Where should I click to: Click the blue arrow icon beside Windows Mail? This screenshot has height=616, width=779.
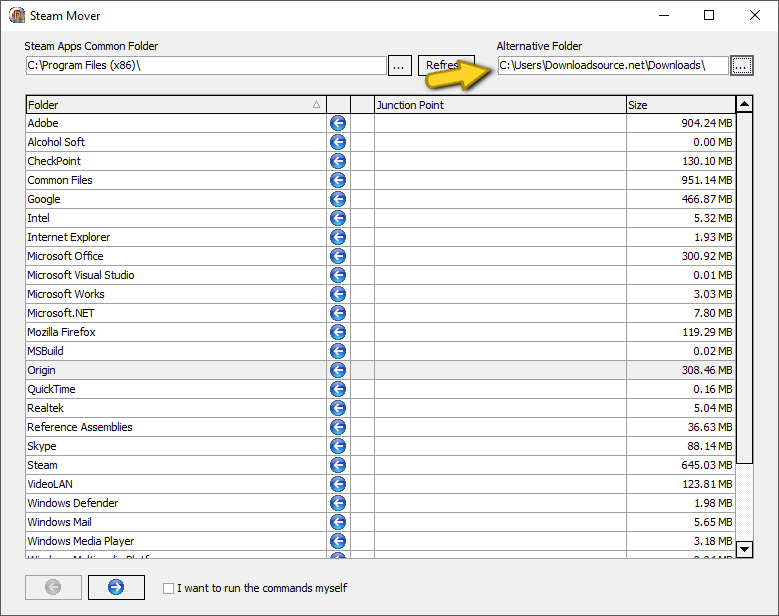click(x=338, y=522)
